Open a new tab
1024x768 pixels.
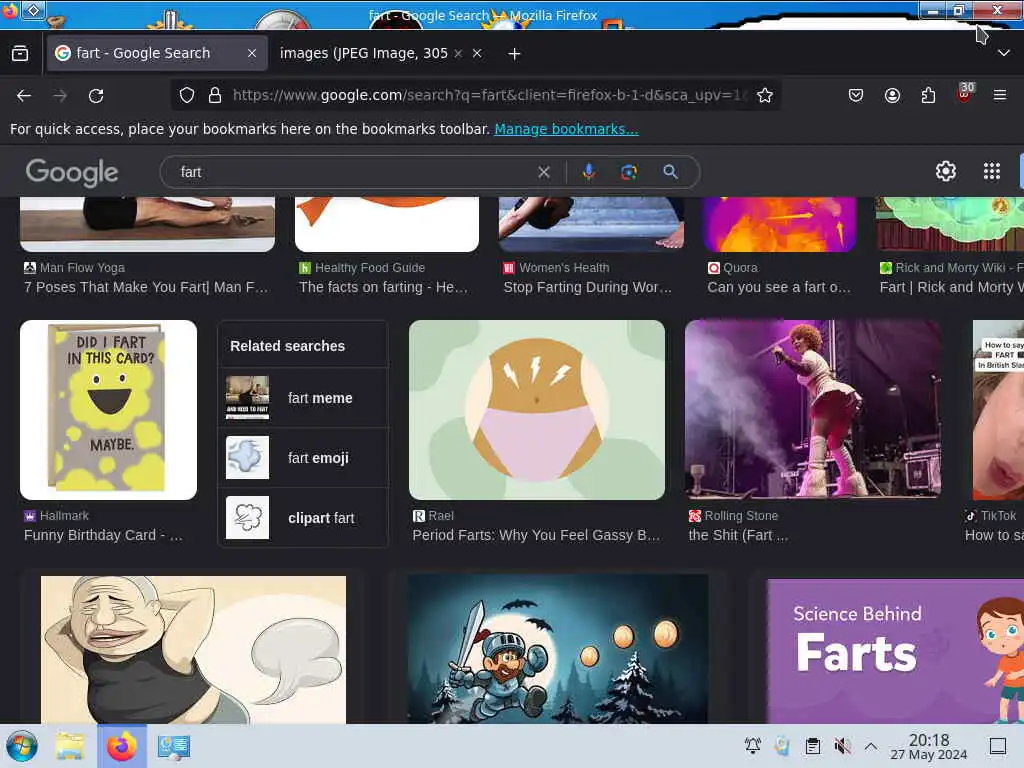[514, 54]
